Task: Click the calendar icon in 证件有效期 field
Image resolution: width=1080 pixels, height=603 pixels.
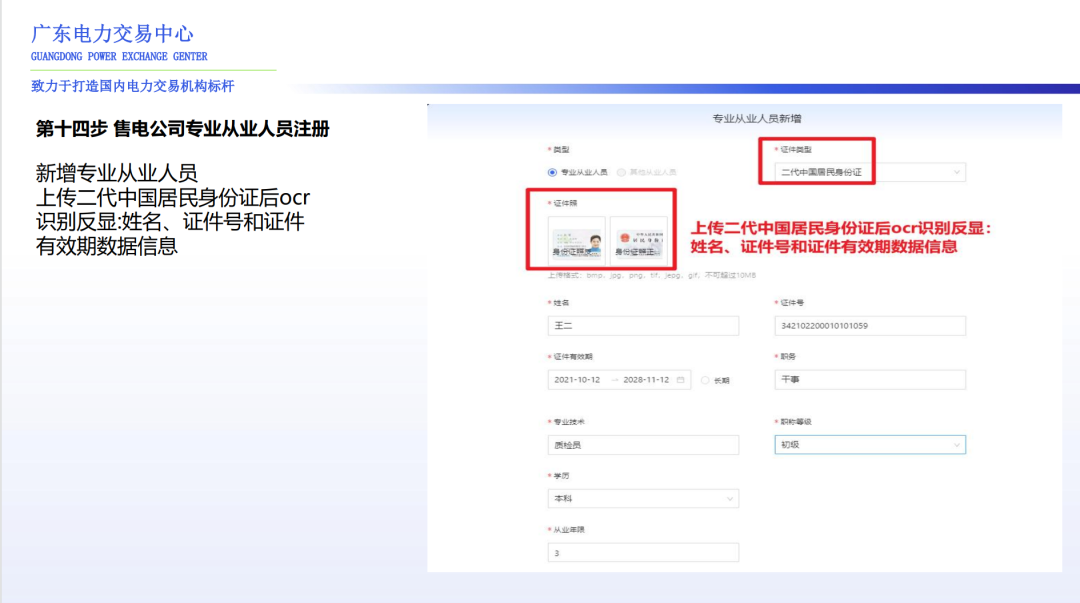Action: pyautogui.click(x=680, y=378)
